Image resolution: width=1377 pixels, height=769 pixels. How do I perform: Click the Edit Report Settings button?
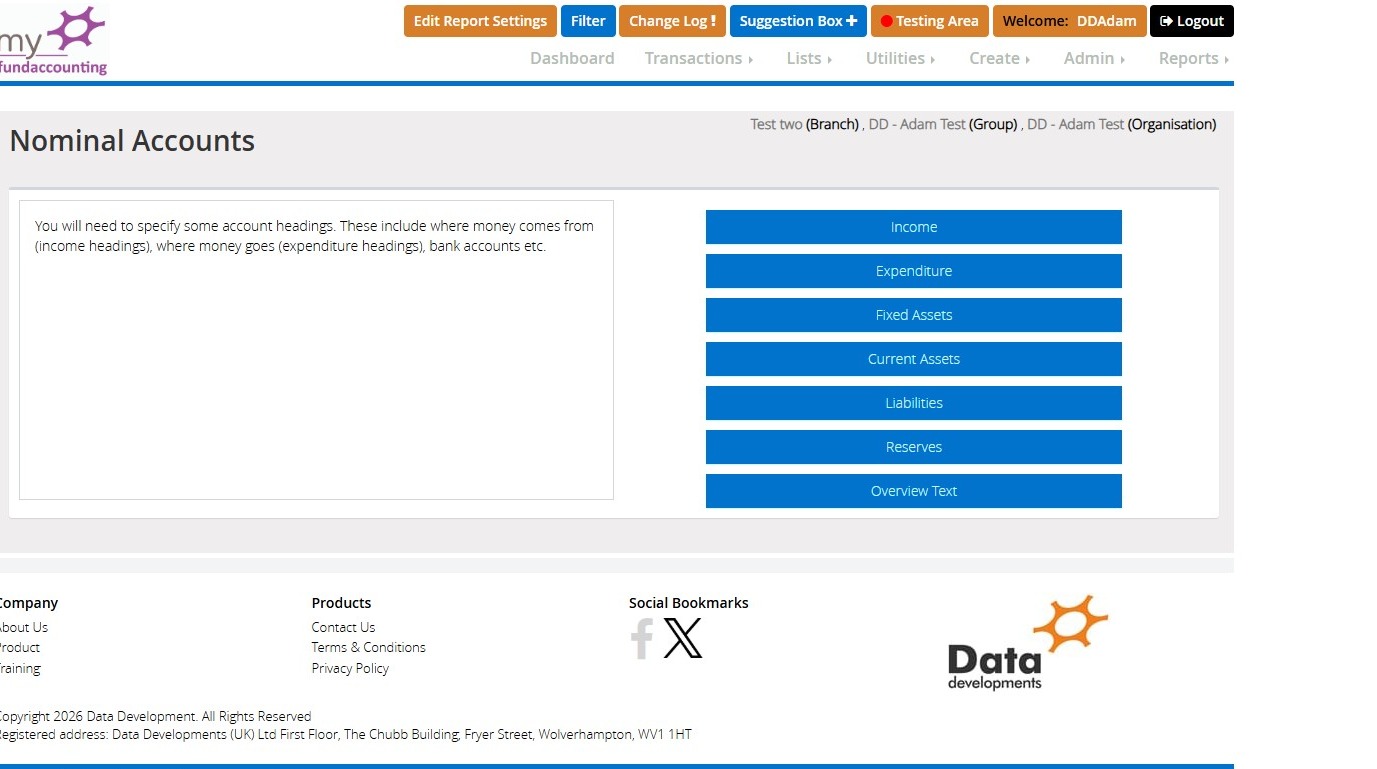480,21
